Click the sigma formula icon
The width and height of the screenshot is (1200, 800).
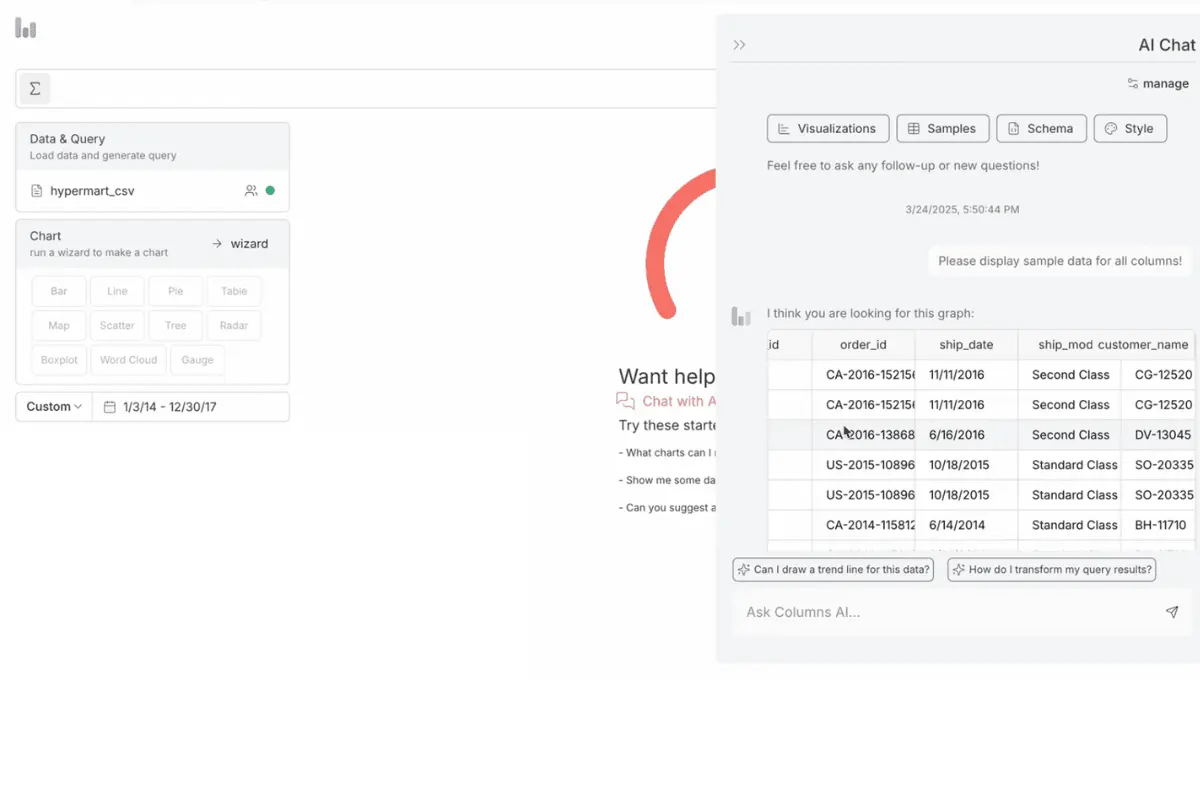point(35,88)
